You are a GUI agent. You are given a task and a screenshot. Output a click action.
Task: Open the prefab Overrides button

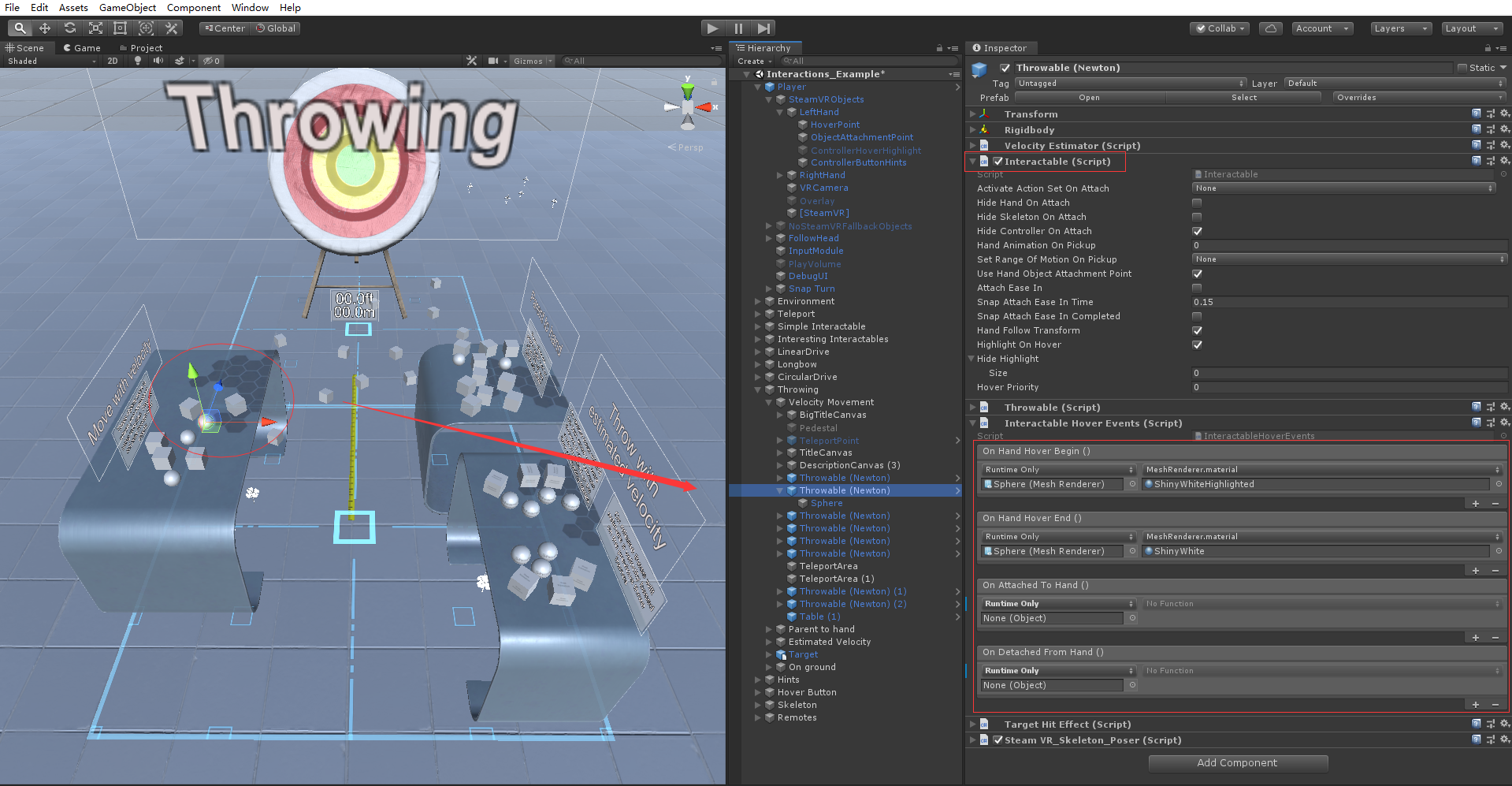pyautogui.click(x=1418, y=98)
